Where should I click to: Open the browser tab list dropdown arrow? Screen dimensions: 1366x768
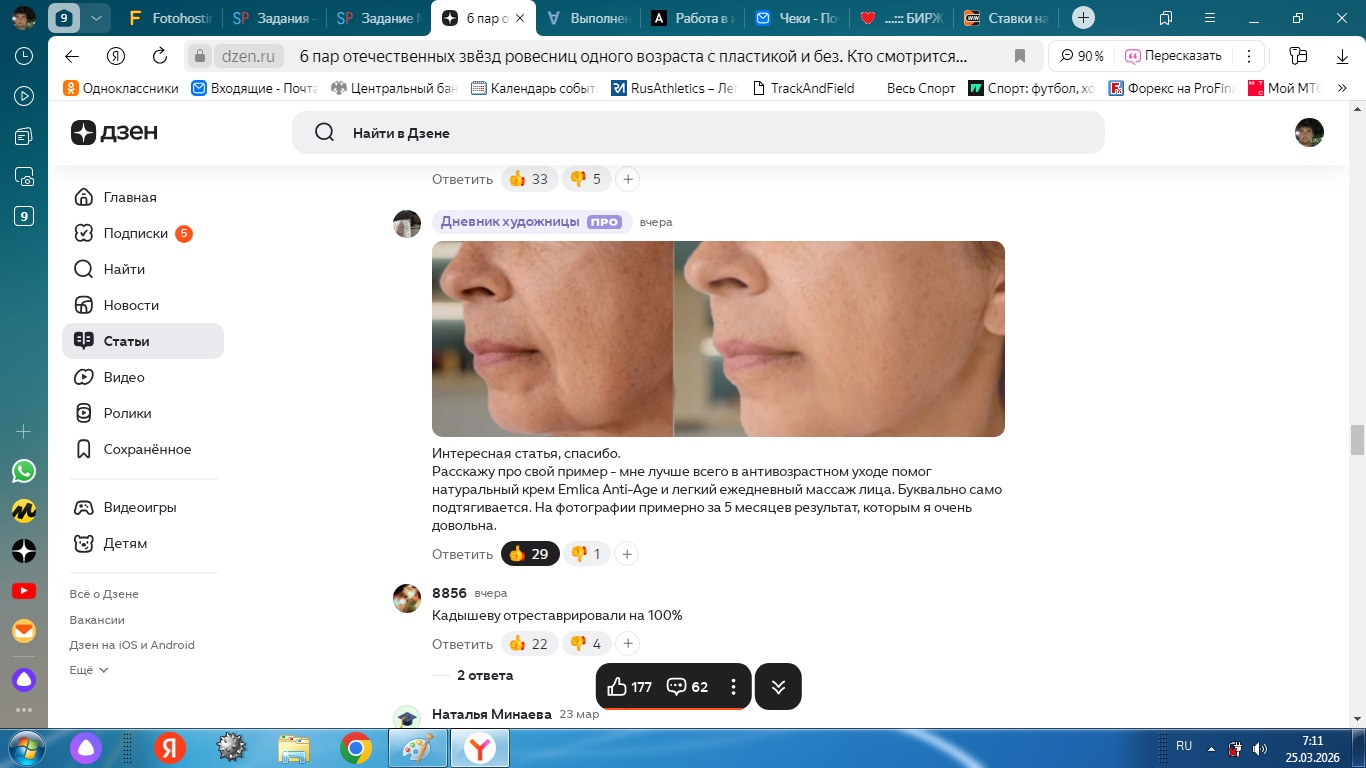pyautogui.click(x=96, y=18)
